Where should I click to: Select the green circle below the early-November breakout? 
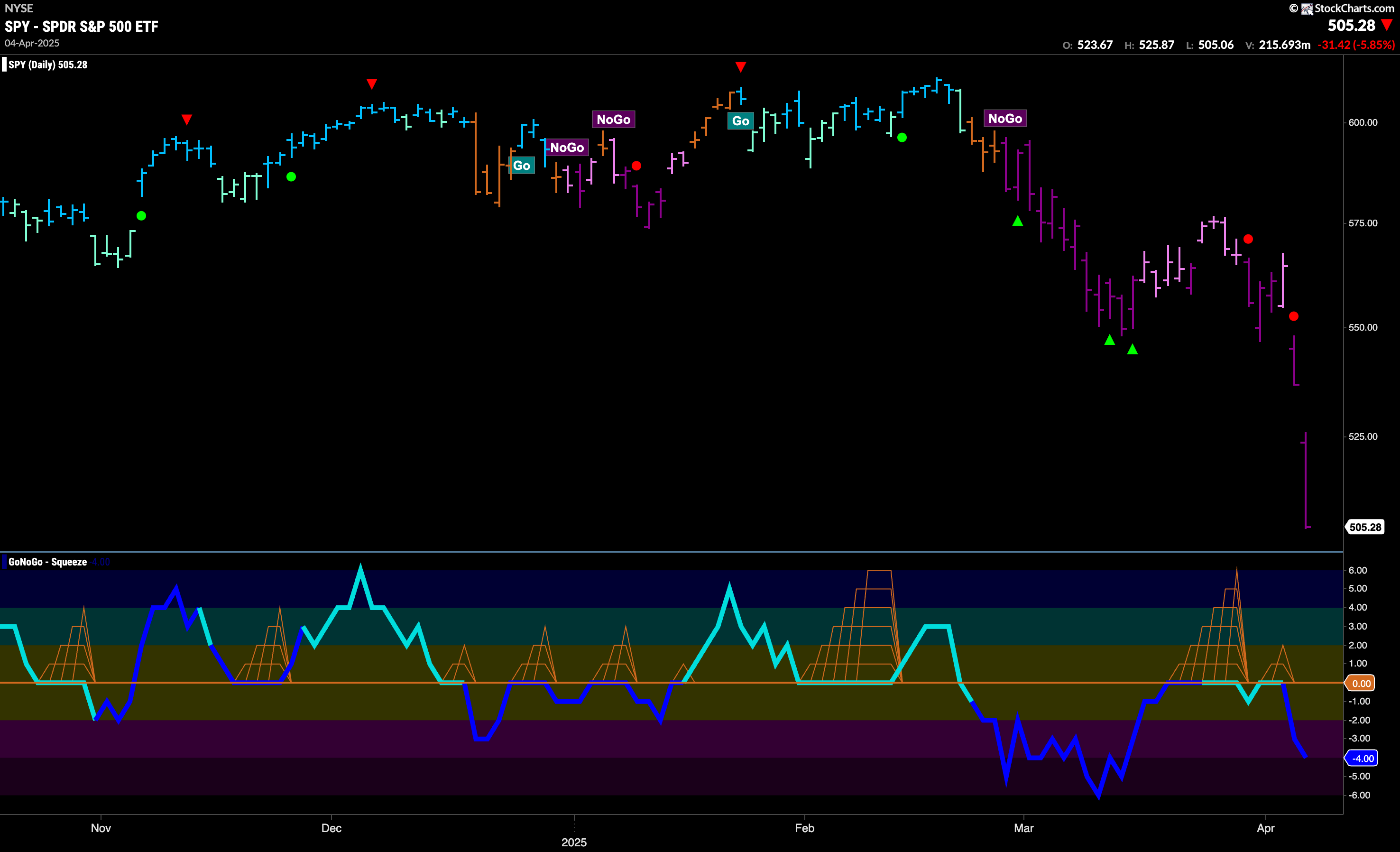coord(141,216)
